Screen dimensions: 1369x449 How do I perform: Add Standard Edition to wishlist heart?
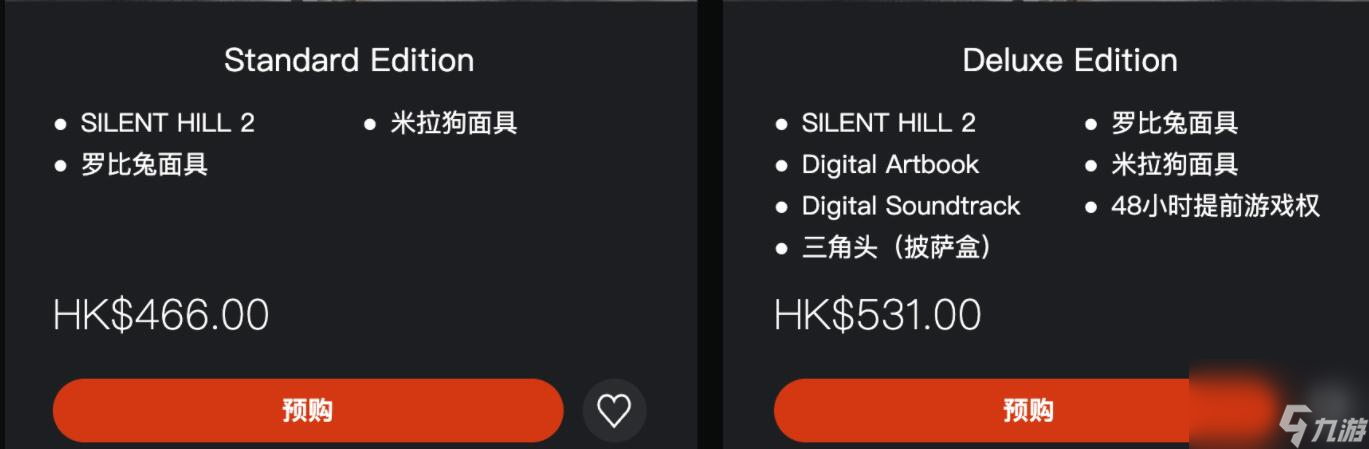[614, 410]
